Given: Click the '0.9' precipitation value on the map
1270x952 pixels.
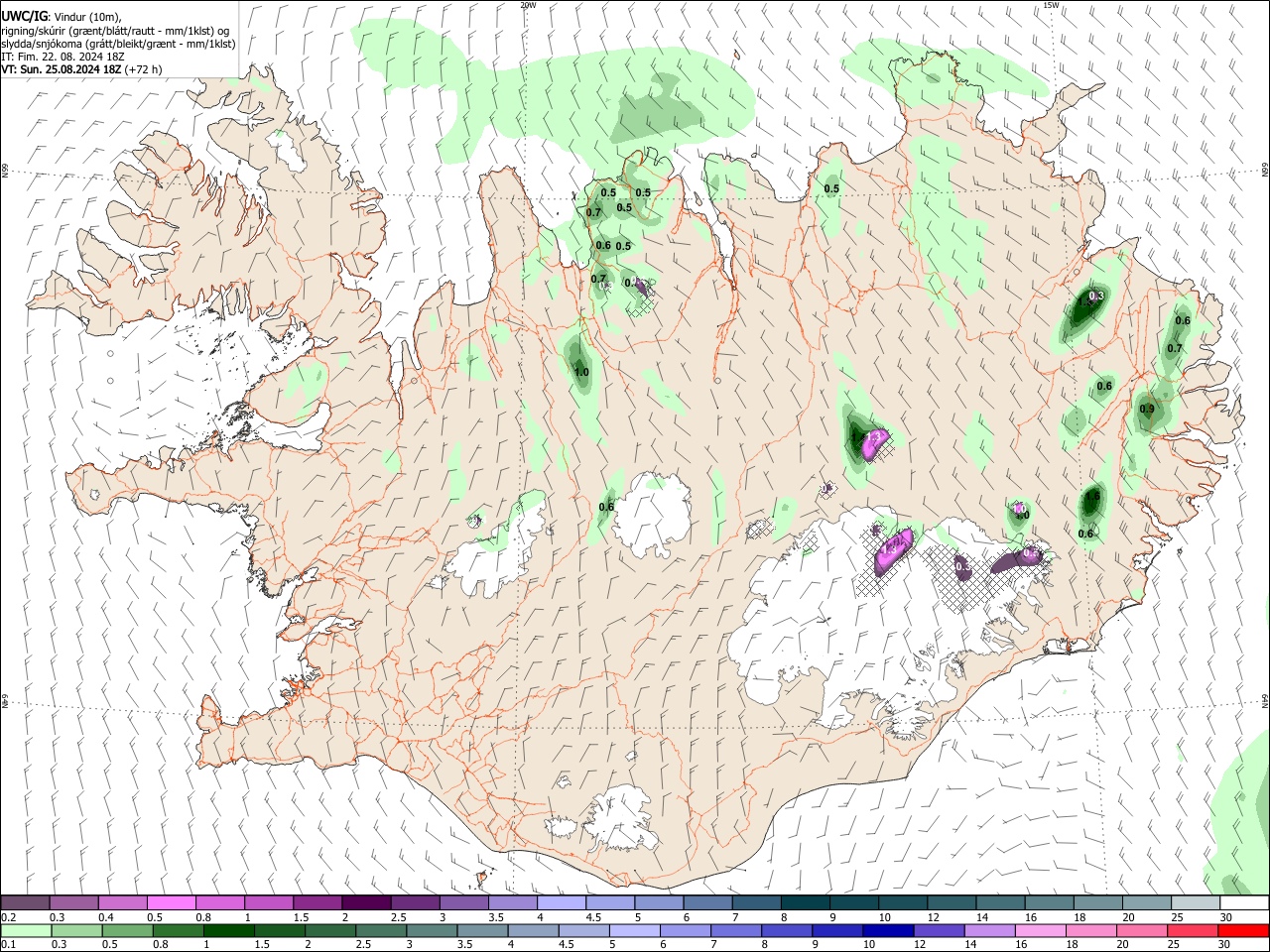Looking at the screenshot, I should point(1147,409).
